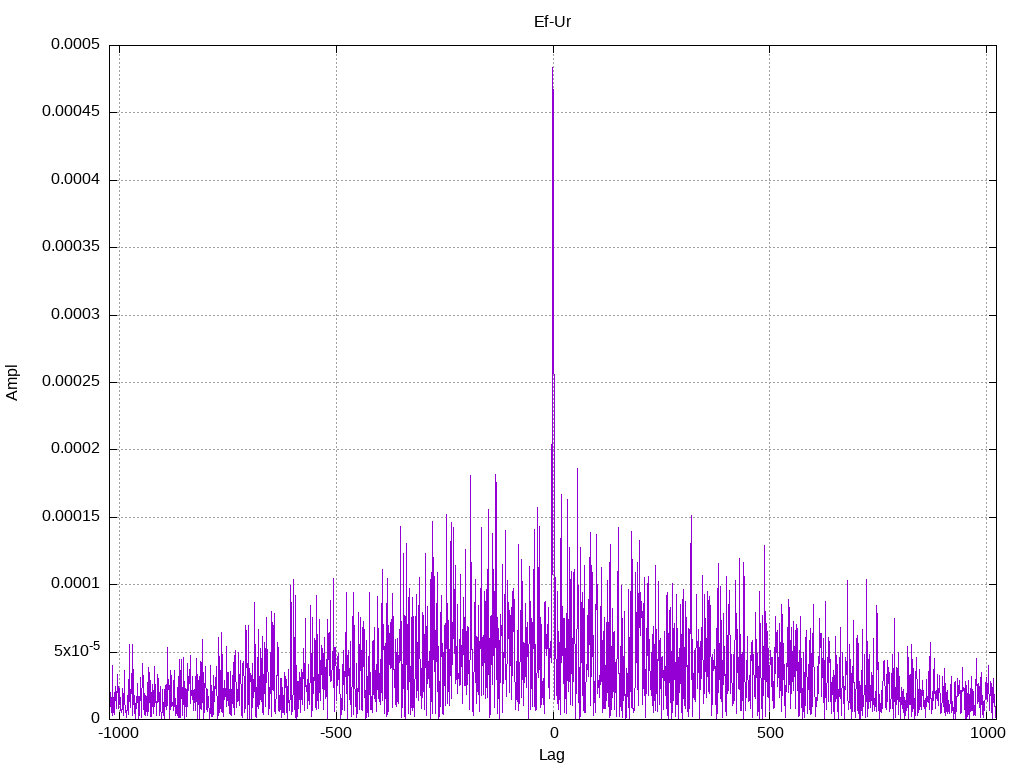Click y-axis tick label 0.00045
The height and width of the screenshot is (768, 1024).
point(71,112)
